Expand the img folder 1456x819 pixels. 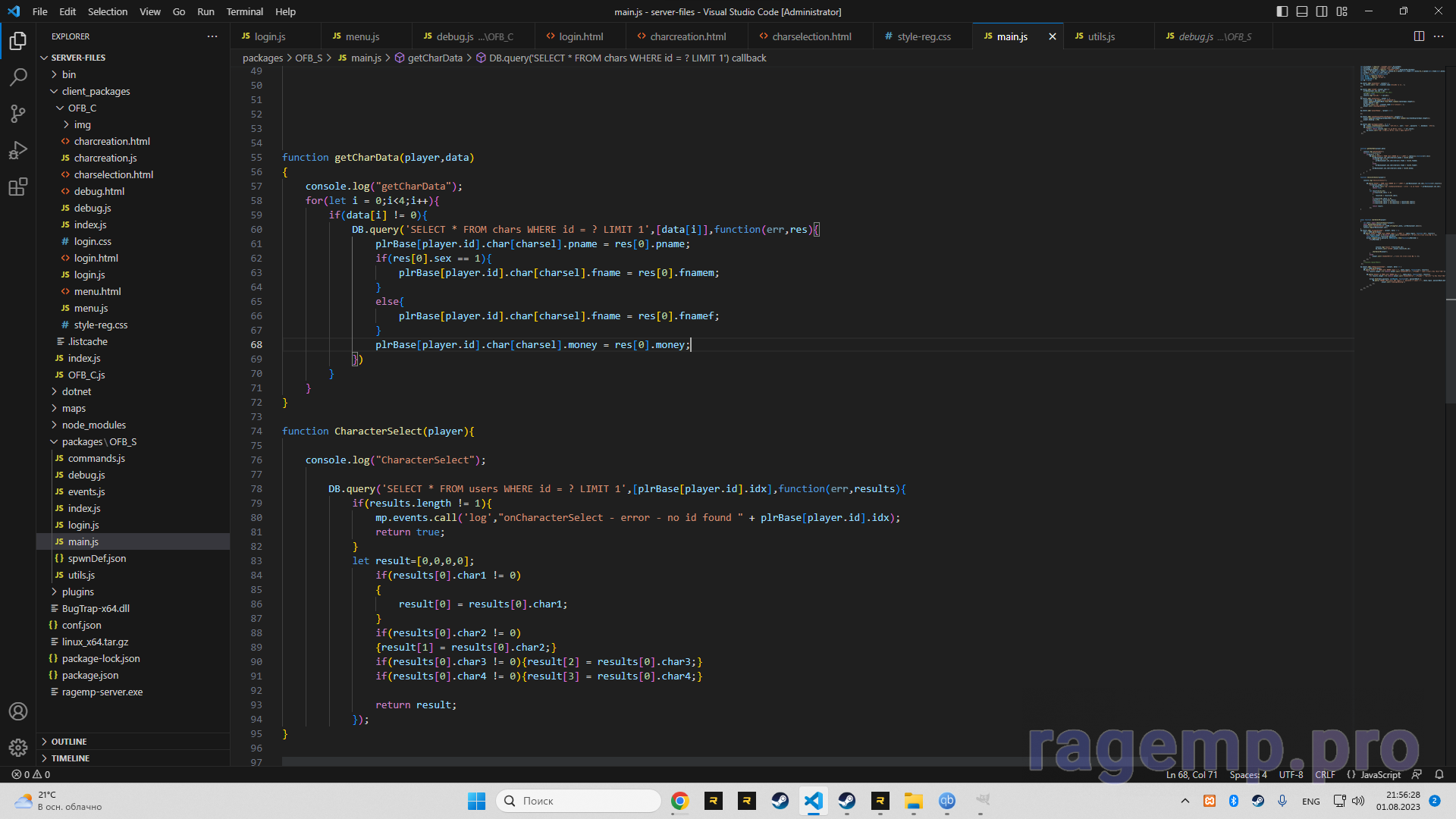pos(133,124)
